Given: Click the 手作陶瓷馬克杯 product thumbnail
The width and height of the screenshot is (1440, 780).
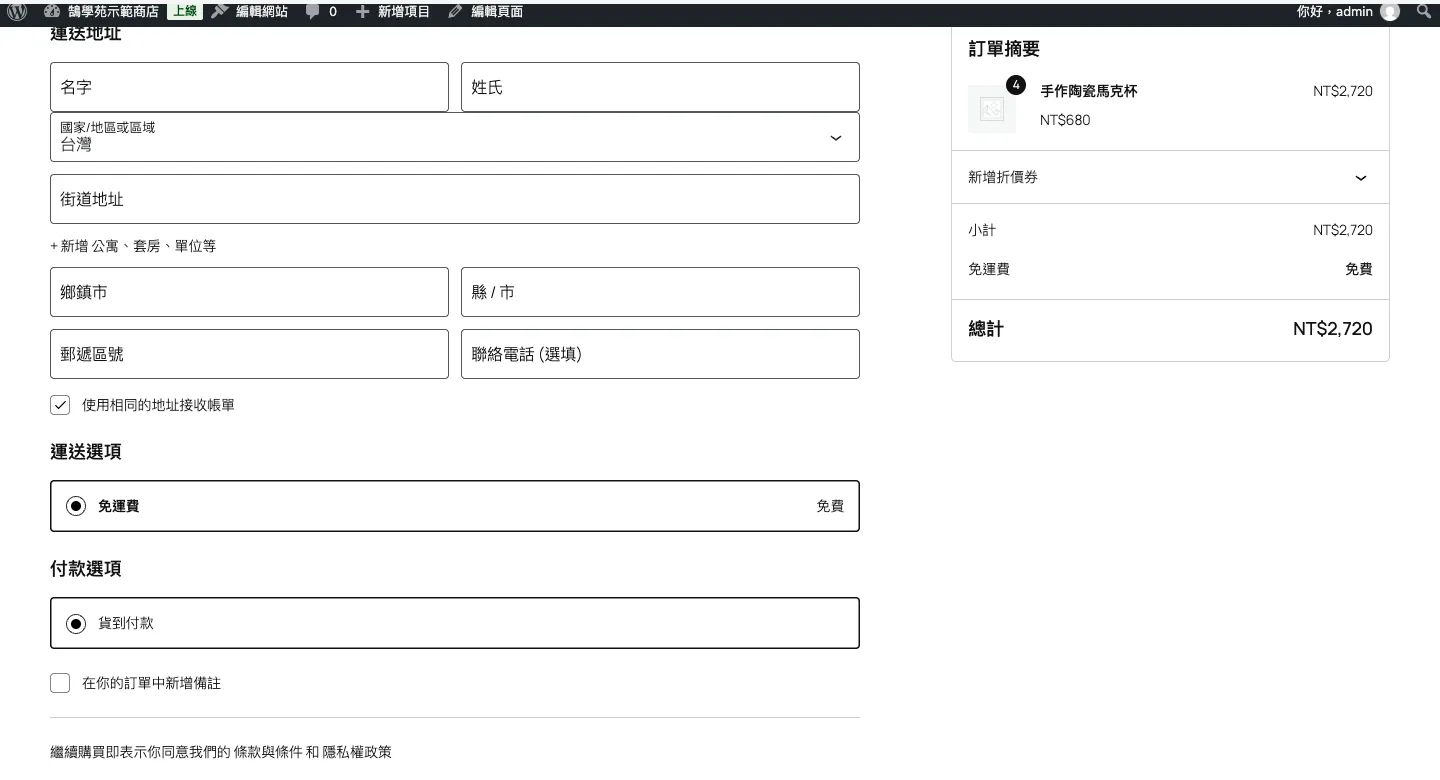Looking at the screenshot, I should [992, 109].
